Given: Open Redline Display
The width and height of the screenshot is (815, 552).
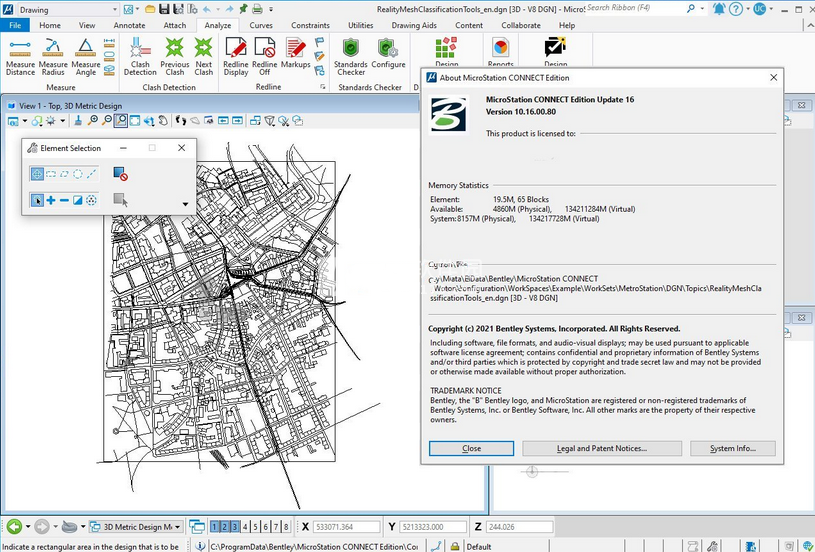Looking at the screenshot, I should pos(236,57).
